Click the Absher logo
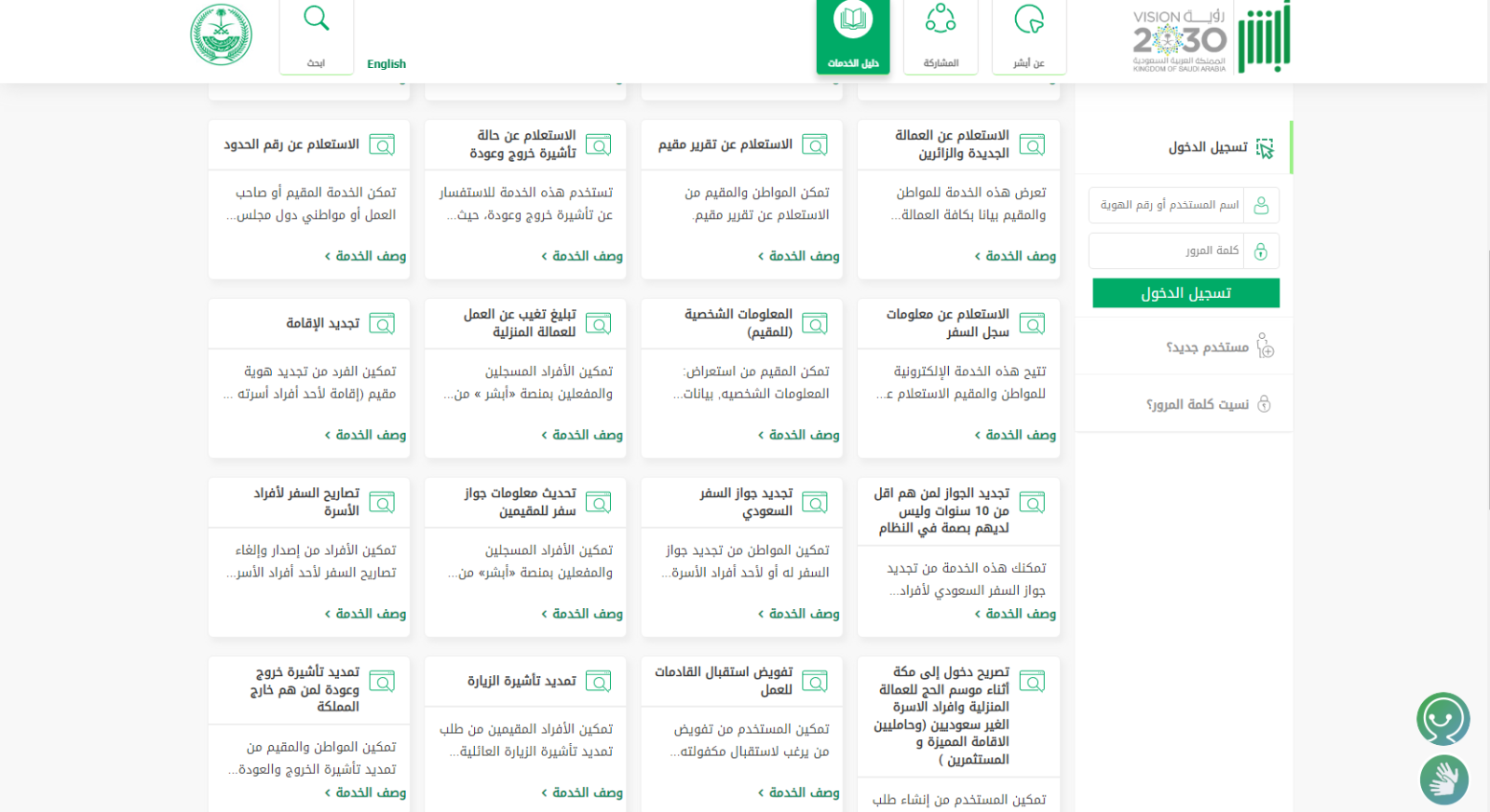The image size is (1490, 812). (1264, 37)
